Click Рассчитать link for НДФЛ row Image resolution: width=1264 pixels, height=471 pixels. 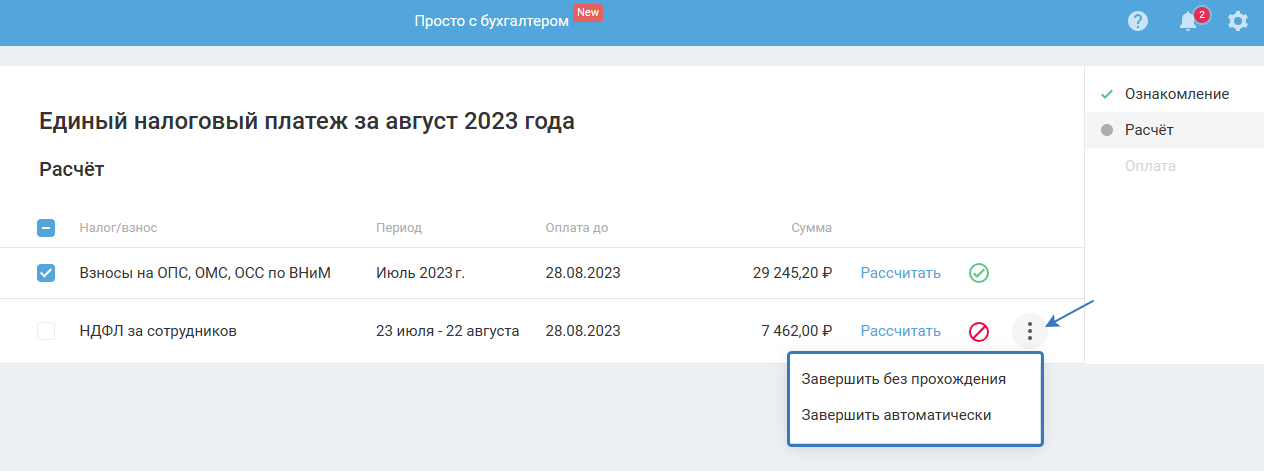coord(901,331)
